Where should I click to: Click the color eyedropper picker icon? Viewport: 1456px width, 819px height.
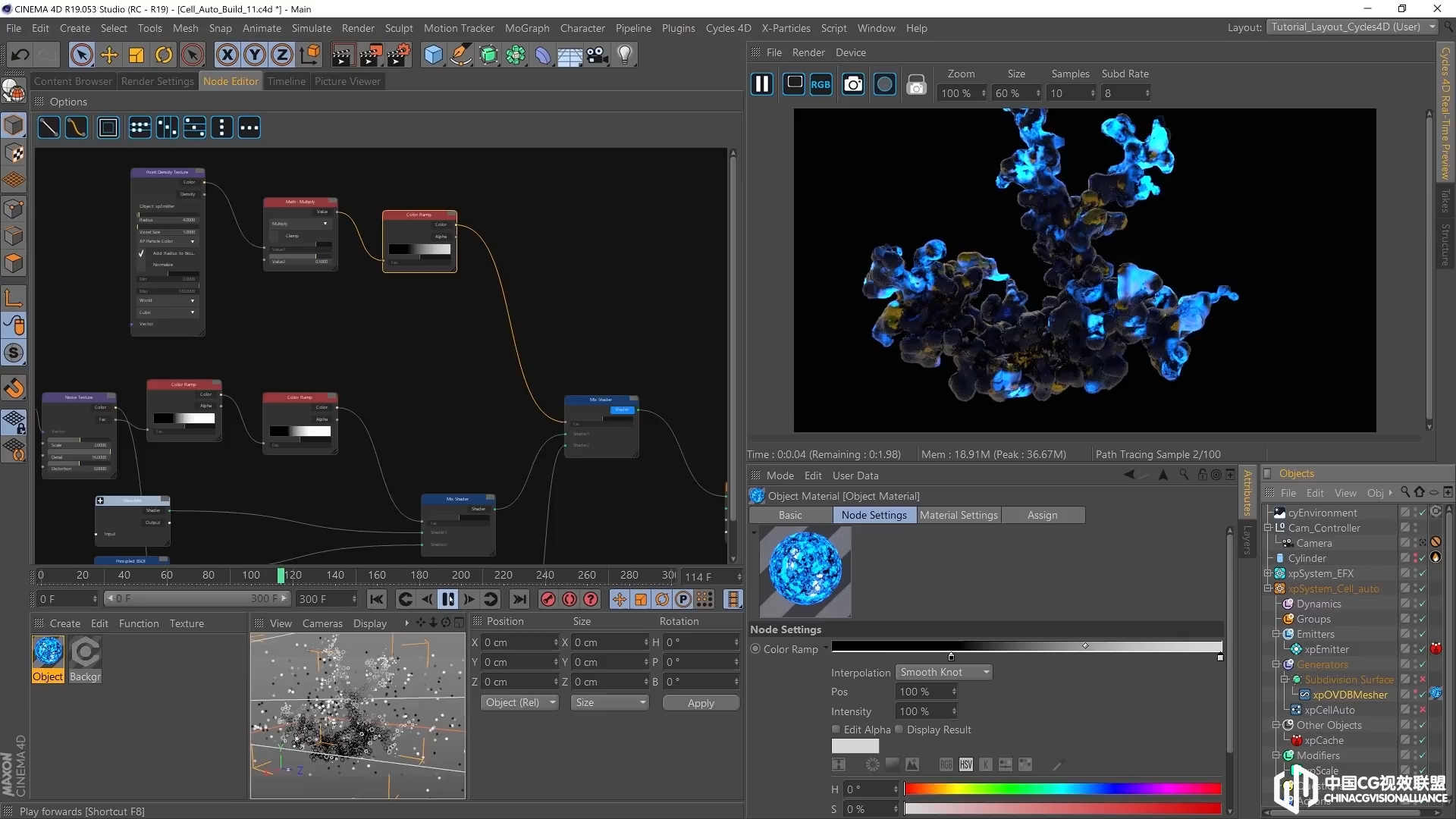tap(1058, 764)
